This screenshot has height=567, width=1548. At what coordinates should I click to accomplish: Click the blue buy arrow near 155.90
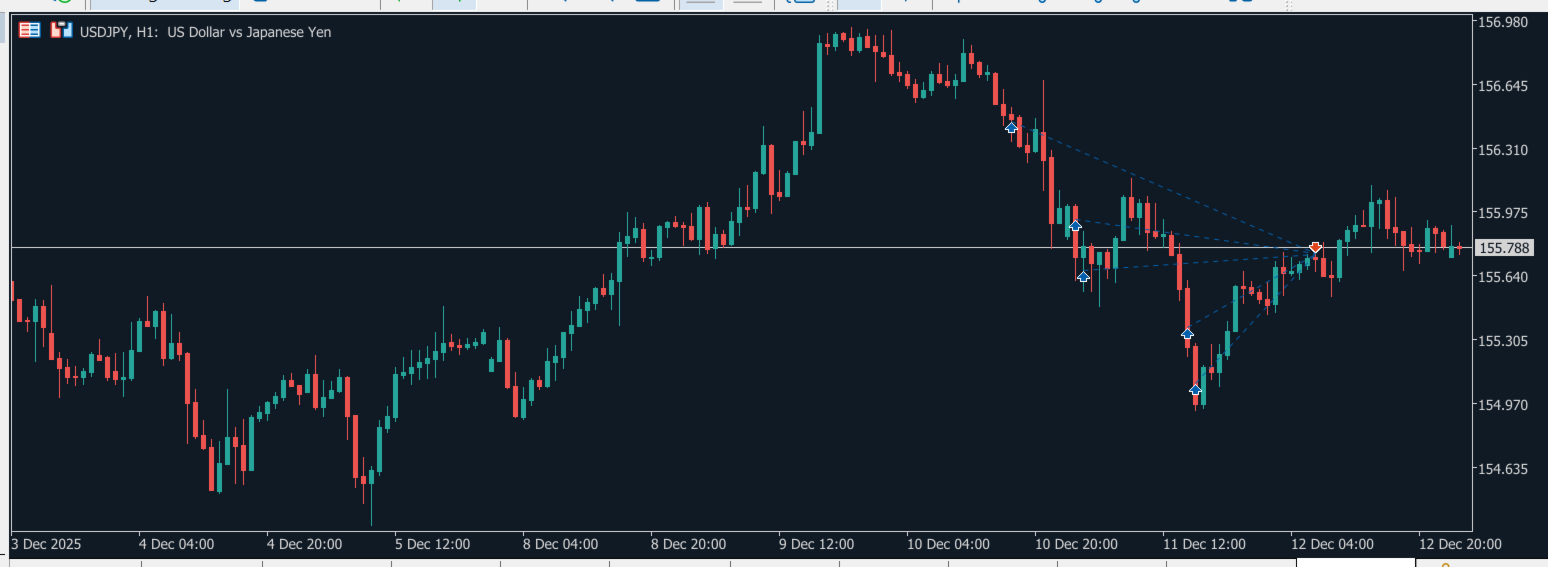coord(1075,226)
